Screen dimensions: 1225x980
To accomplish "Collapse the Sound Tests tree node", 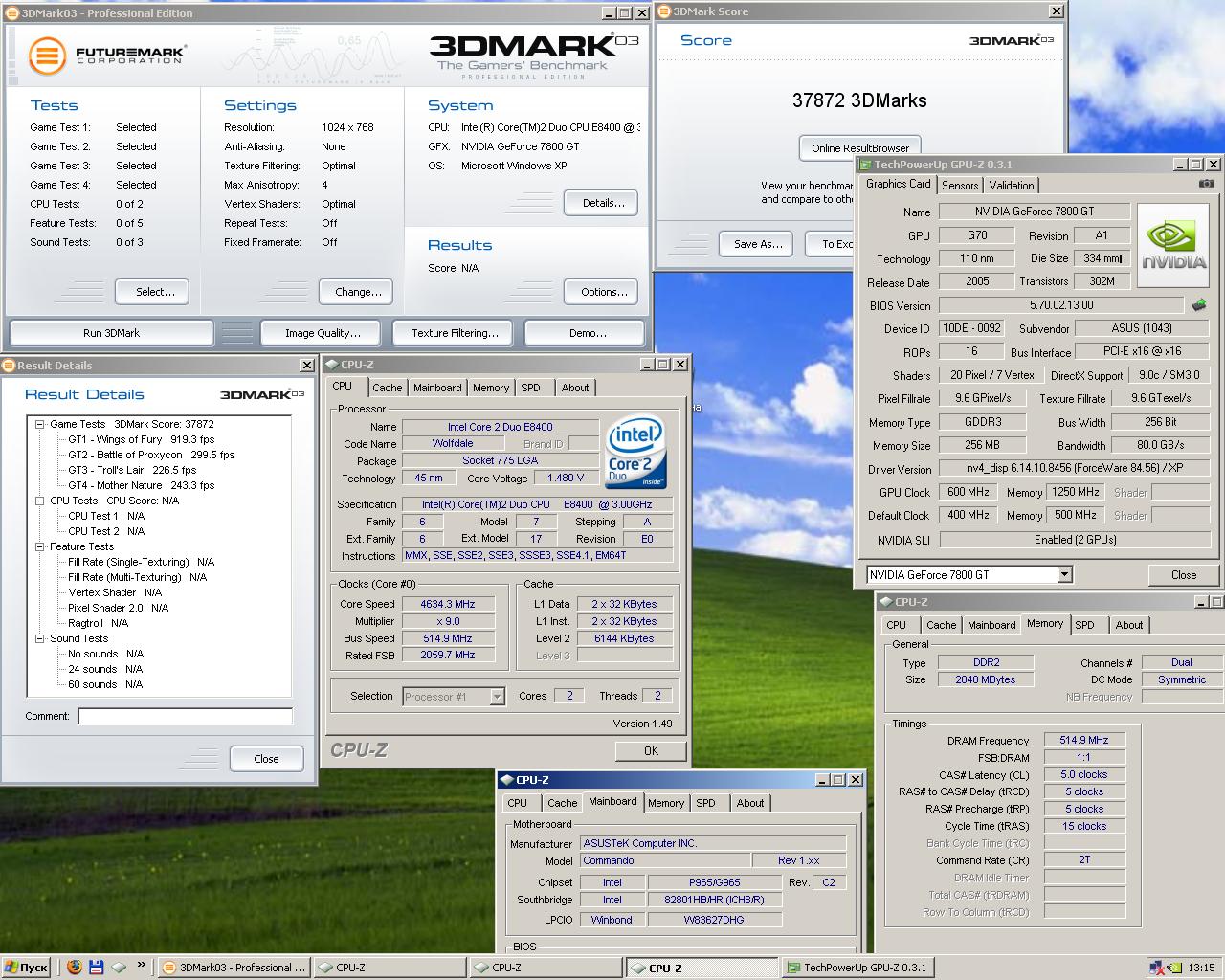I will pos(40,638).
